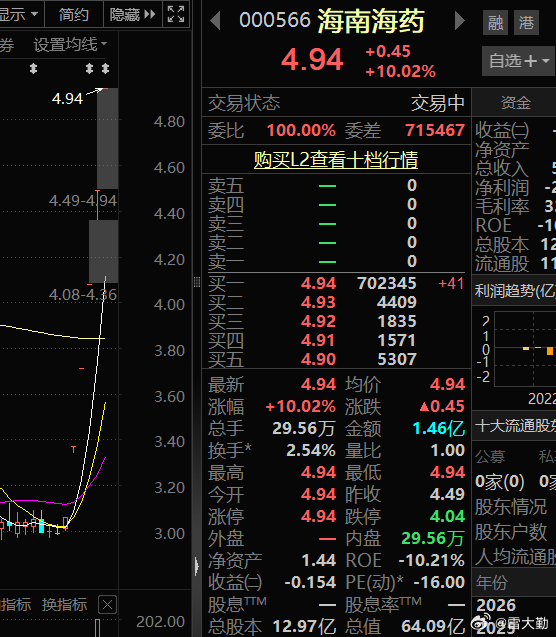Click the buy-four volume 1571
Viewport: 556px width, 637px height.
tap(397, 340)
